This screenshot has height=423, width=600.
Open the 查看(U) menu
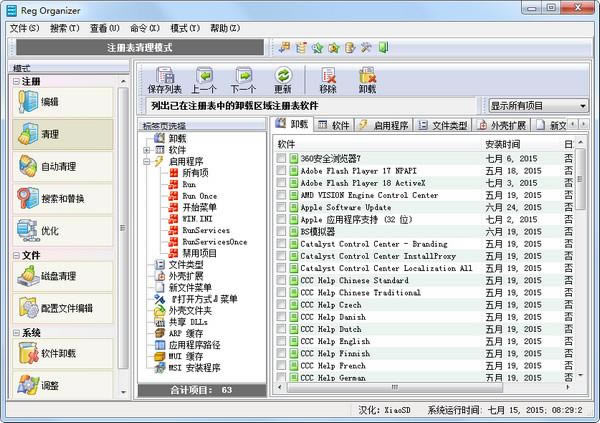click(x=104, y=28)
